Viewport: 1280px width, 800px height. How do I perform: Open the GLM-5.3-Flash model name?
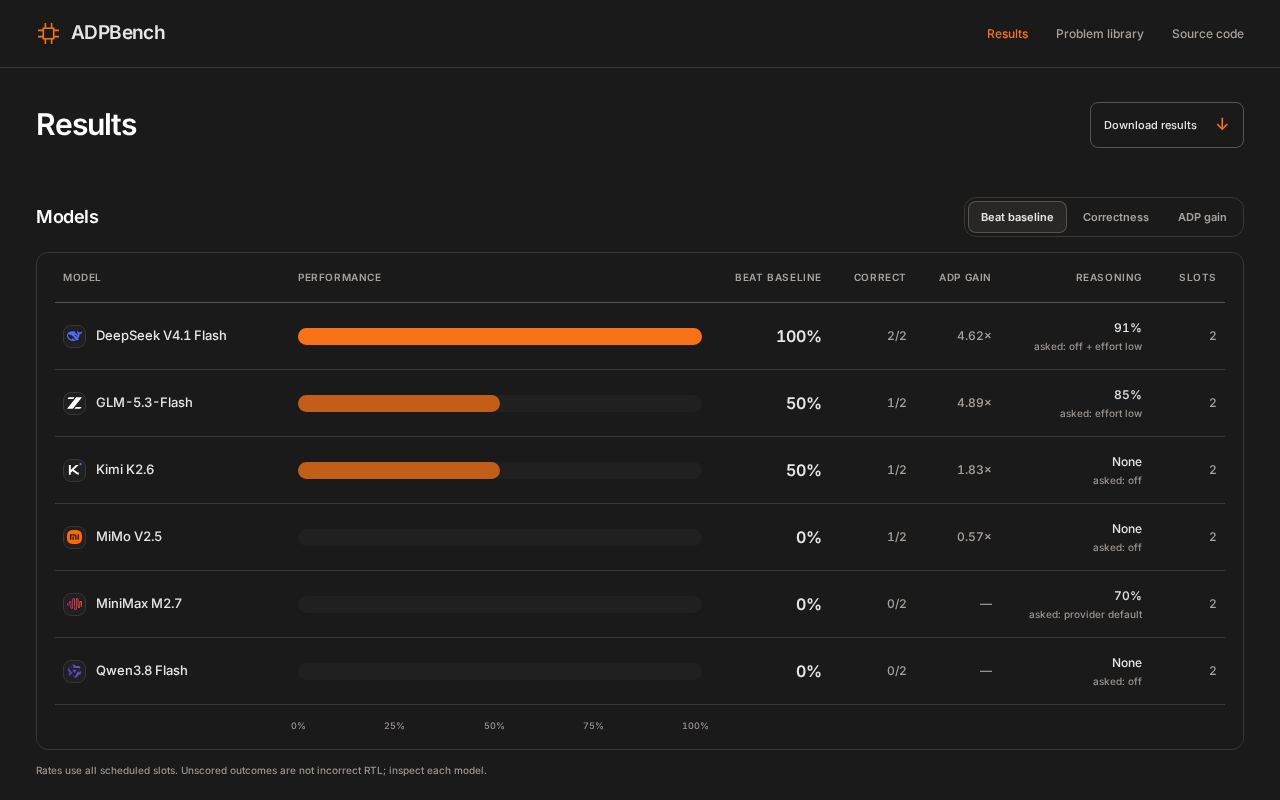(144, 403)
